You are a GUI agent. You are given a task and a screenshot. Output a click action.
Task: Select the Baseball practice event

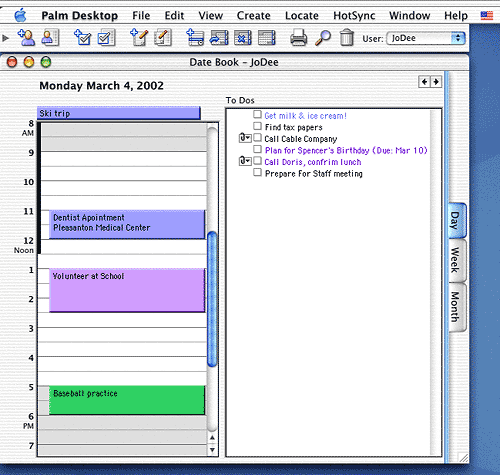point(127,400)
